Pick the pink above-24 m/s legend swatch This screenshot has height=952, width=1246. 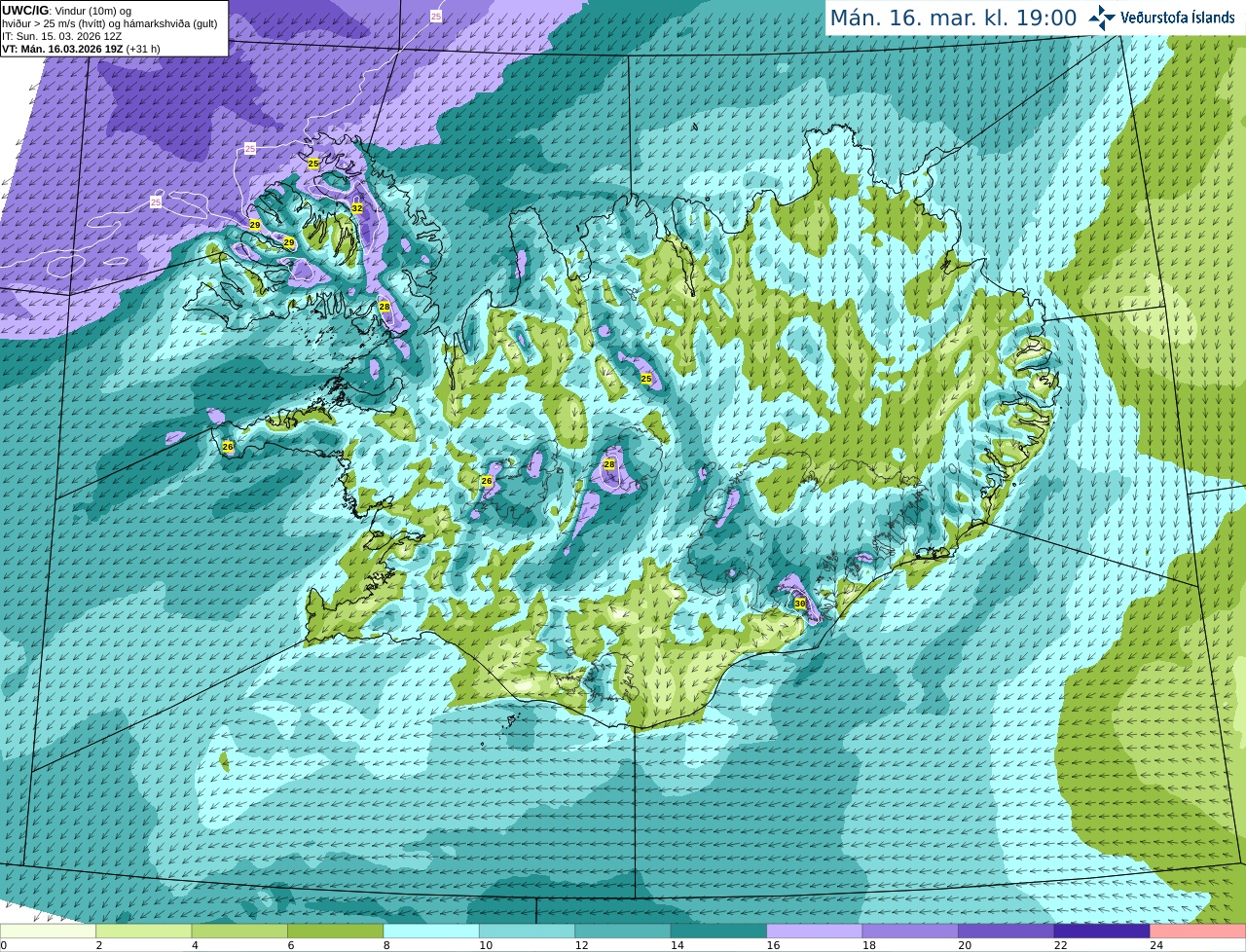(x=1198, y=931)
